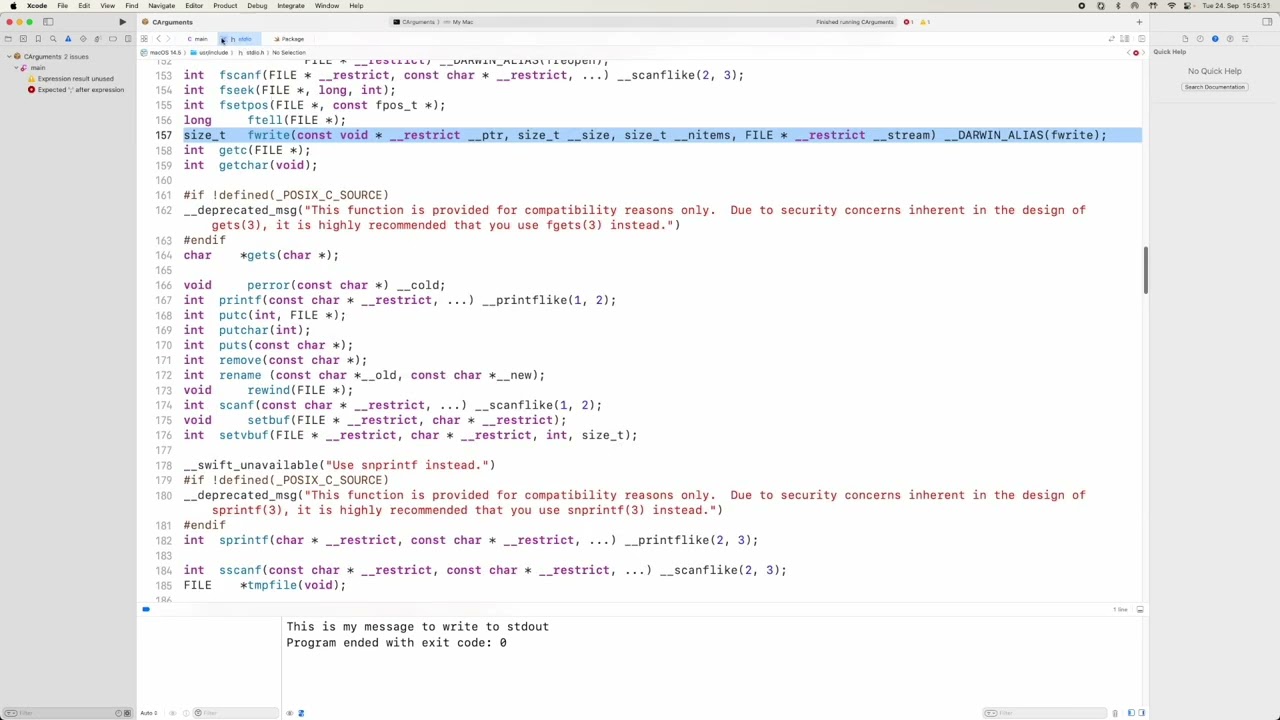Hide the debug area button

[1139, 609]
